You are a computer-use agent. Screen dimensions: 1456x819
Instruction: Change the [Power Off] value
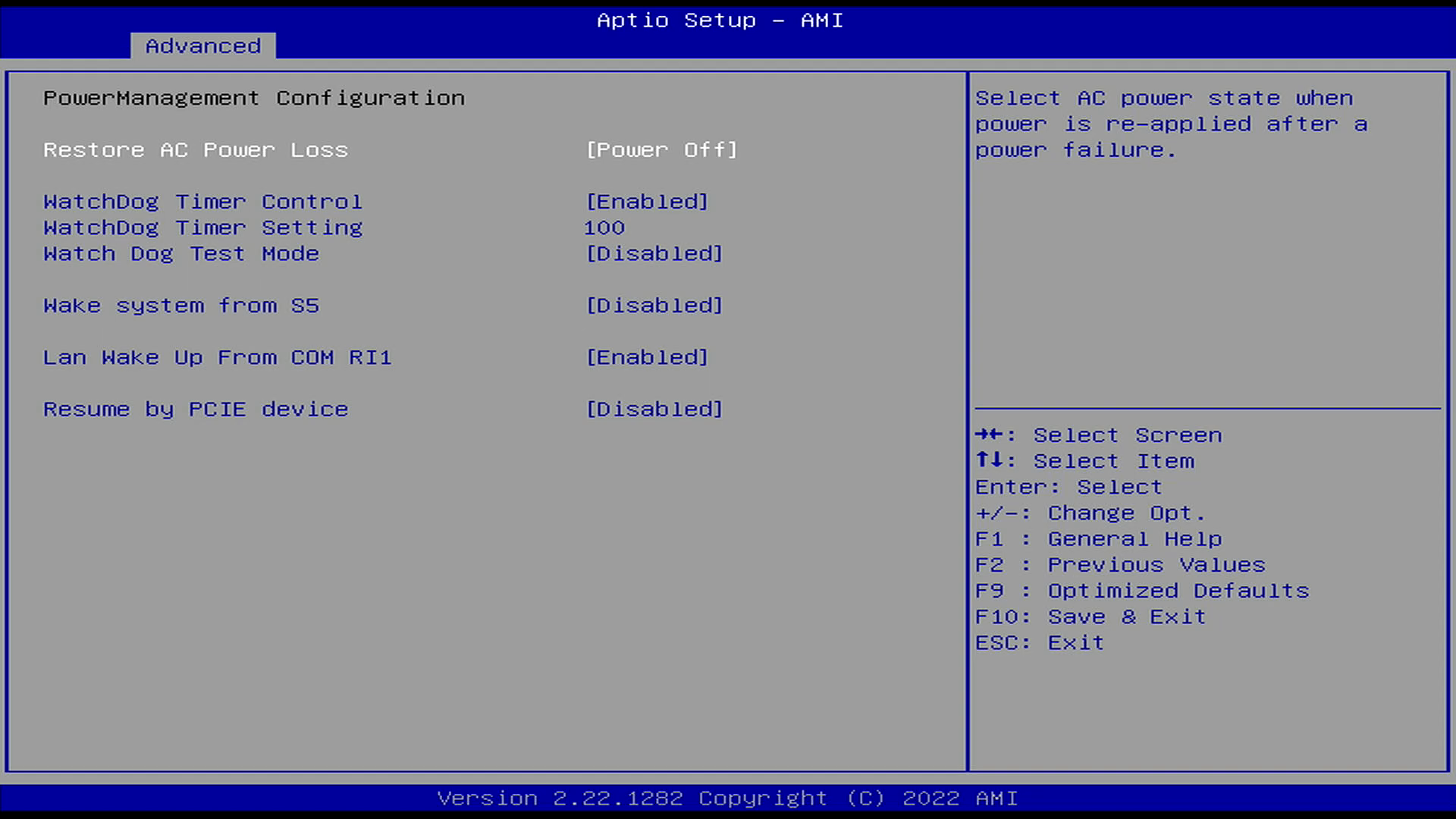click(x=661, y=150)
